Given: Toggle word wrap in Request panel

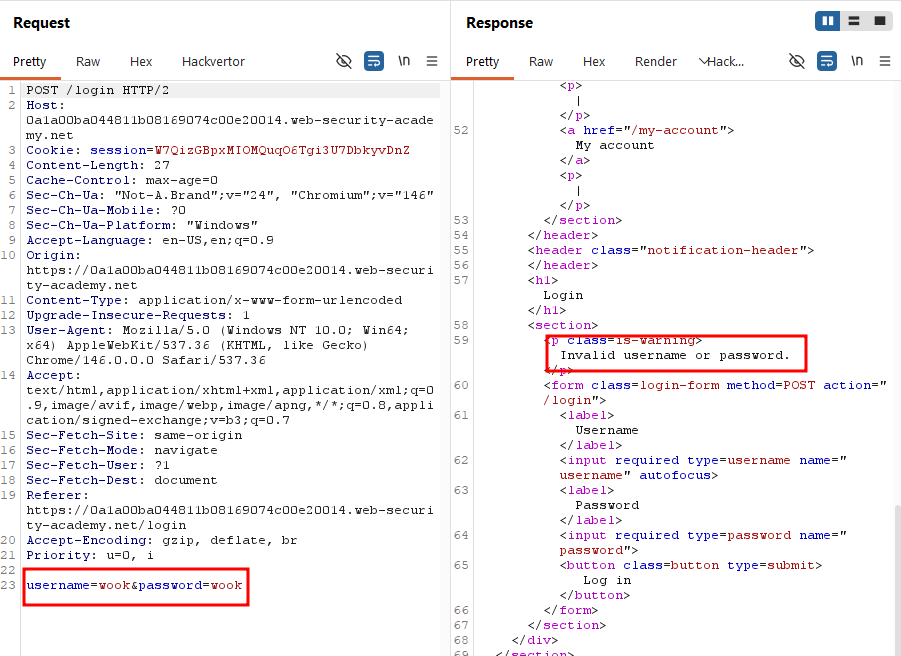Looking at the screenshot, I should pos(374,61).
